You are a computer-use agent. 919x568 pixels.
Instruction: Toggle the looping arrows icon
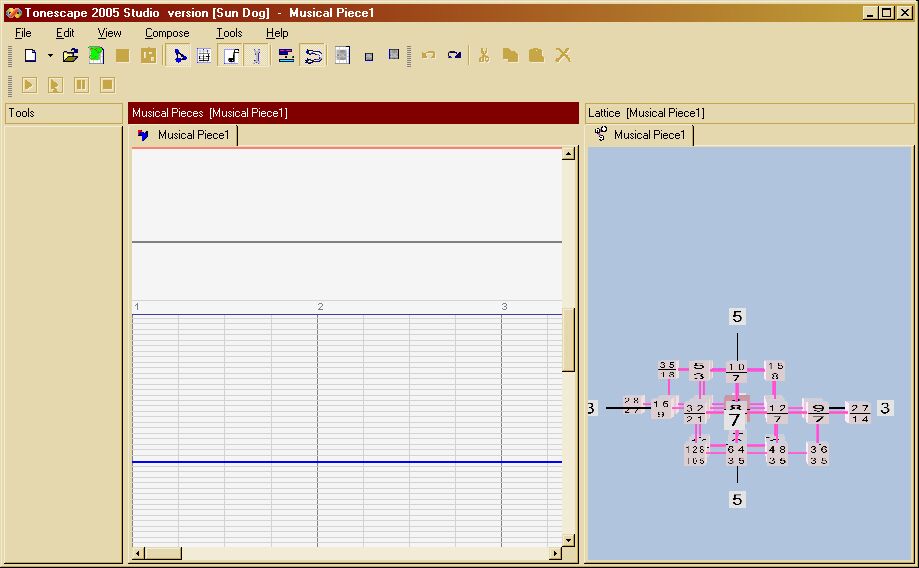coord(314,56)
